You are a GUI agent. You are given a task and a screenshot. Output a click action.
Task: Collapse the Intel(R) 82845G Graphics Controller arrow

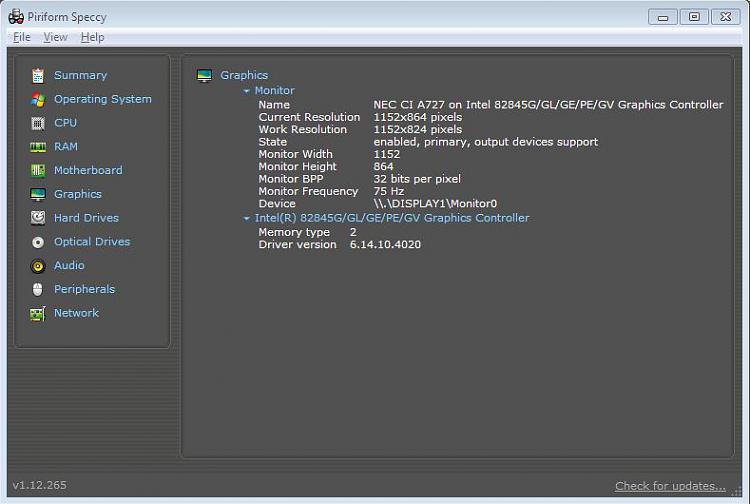click(x=246, y=219)
